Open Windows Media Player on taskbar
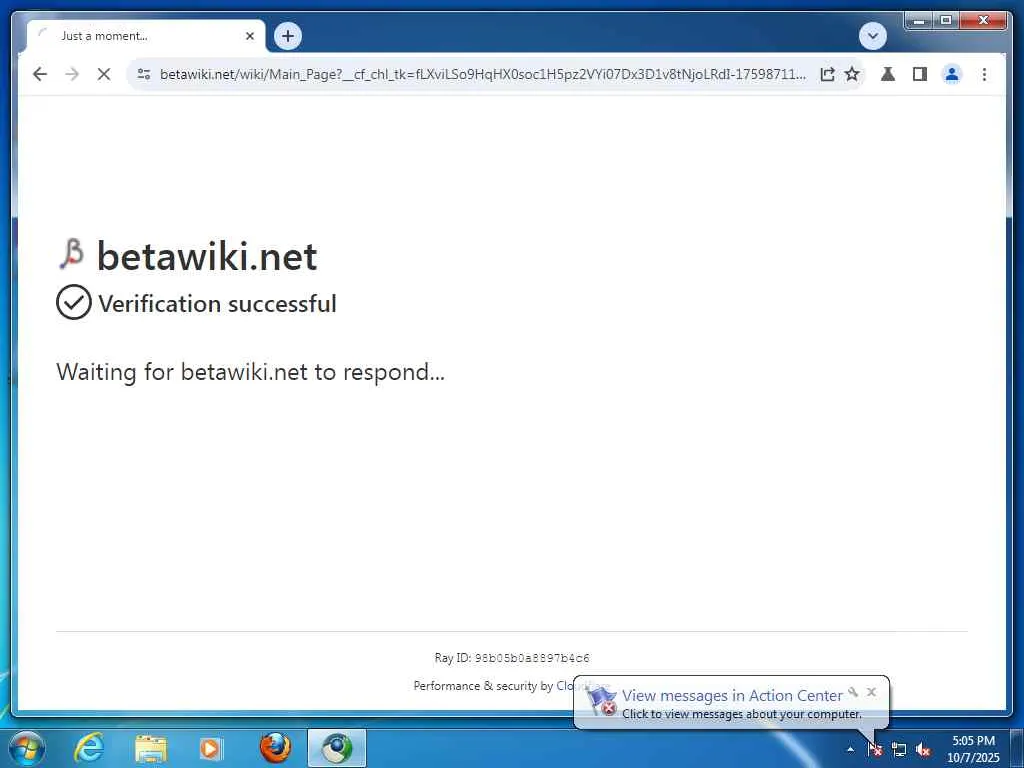Viewport: 1024px width, 768px height. [210, 748]
